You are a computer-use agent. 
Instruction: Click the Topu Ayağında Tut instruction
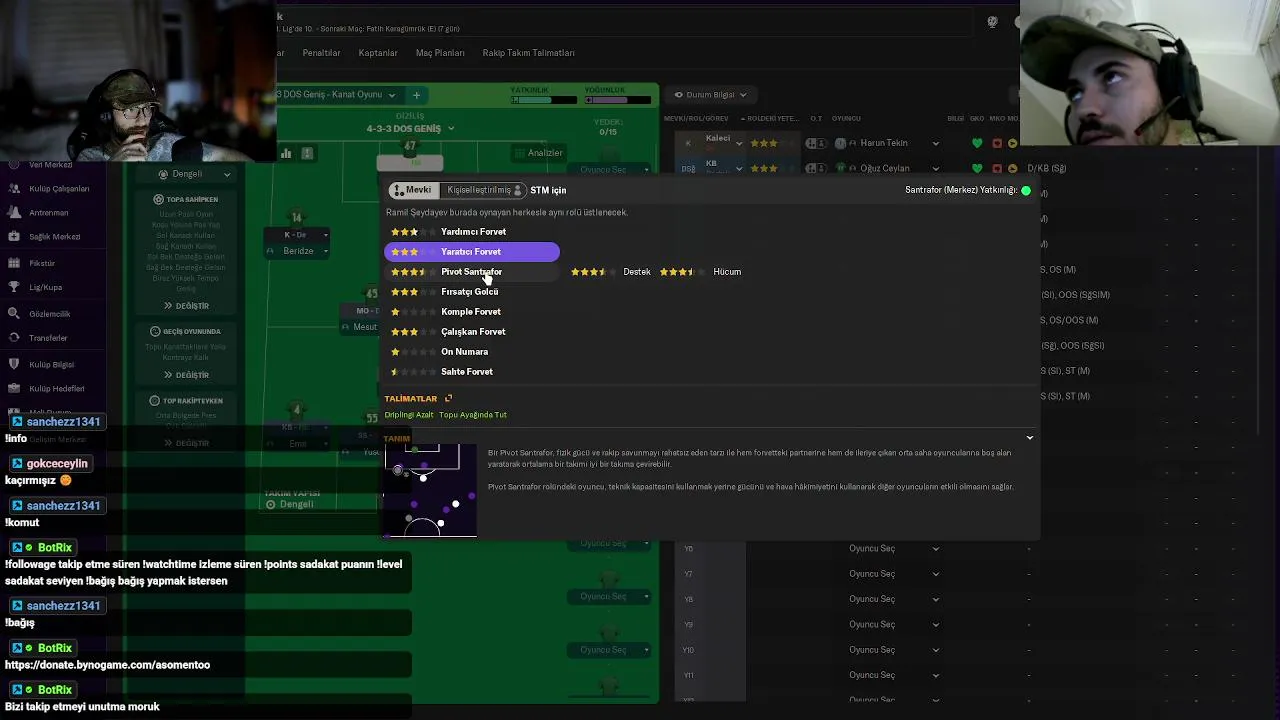473,415
